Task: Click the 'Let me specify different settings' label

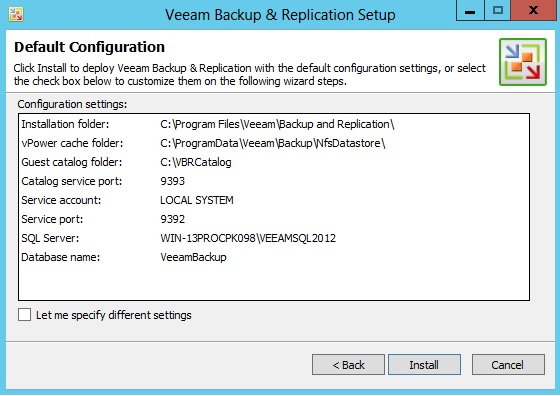Action: coord(114,315)
